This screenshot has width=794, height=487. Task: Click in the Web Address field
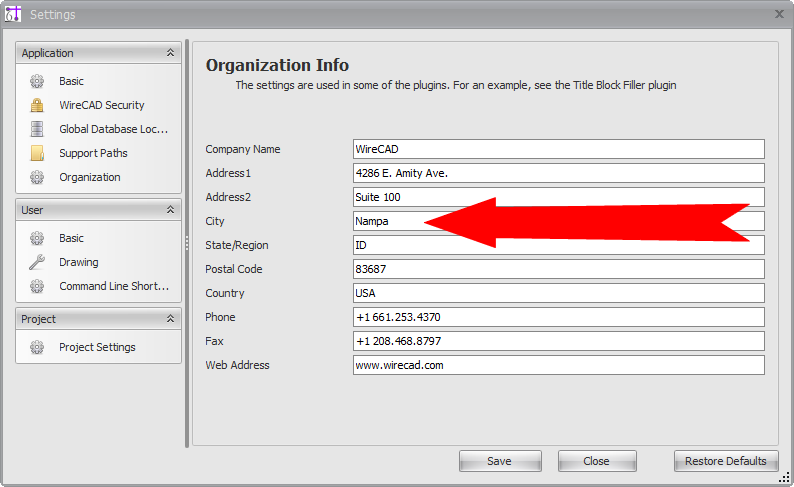point(559,365)
